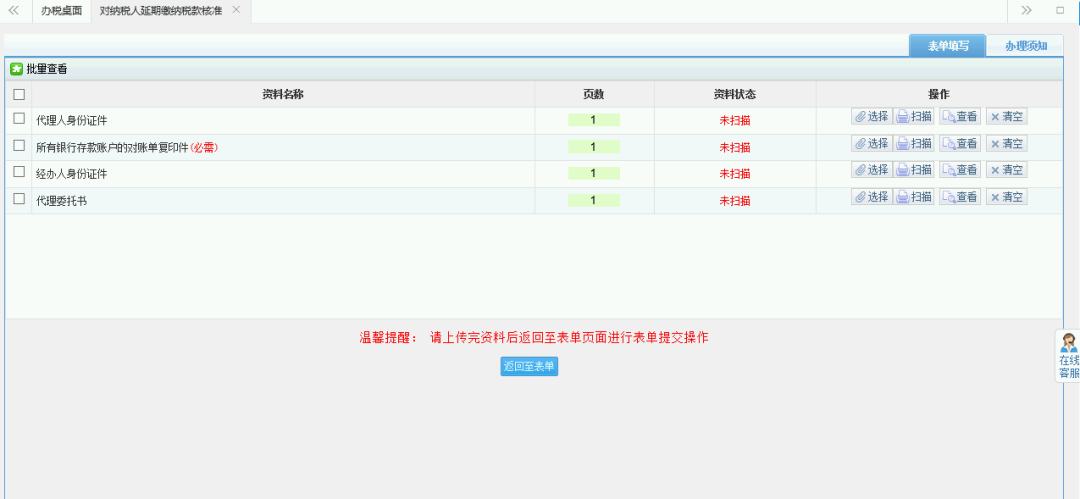Click 未扫描 status for 所有银行存款账户的对账单复印件

coord(735,147)
